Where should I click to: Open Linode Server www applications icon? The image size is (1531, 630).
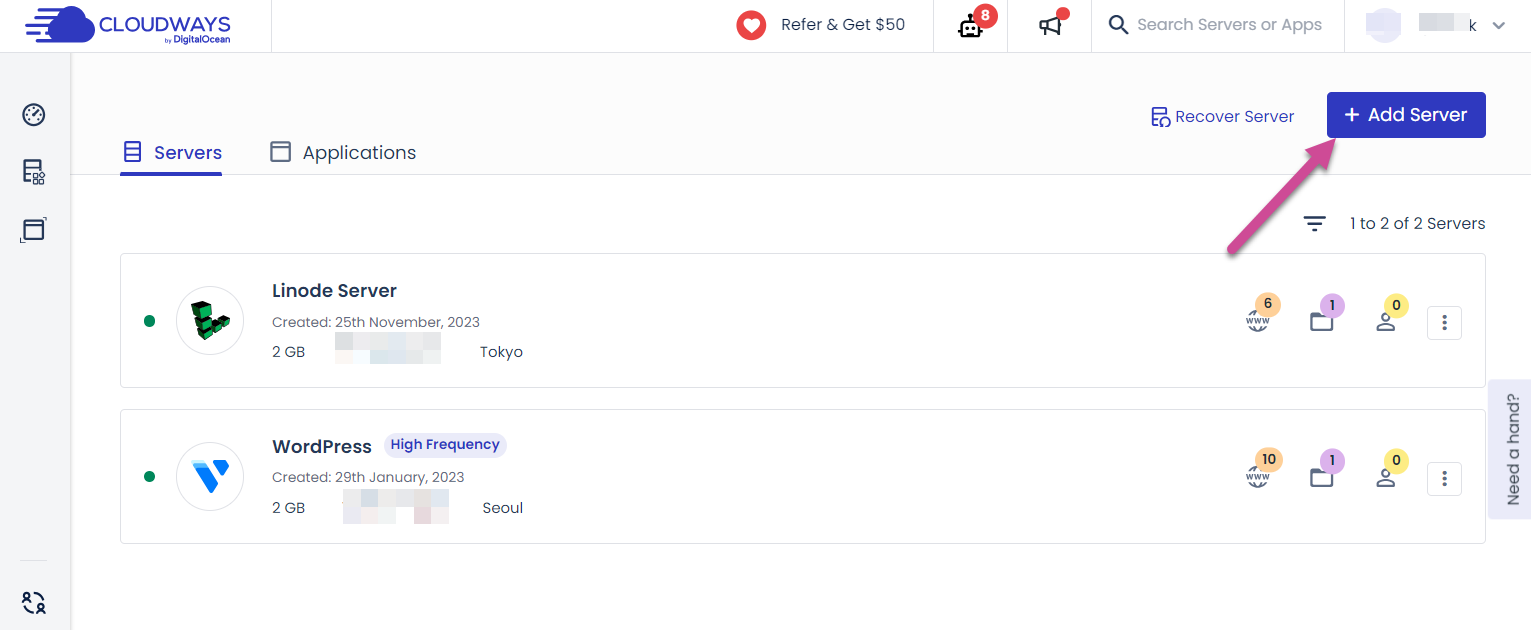click(1257, 322)
